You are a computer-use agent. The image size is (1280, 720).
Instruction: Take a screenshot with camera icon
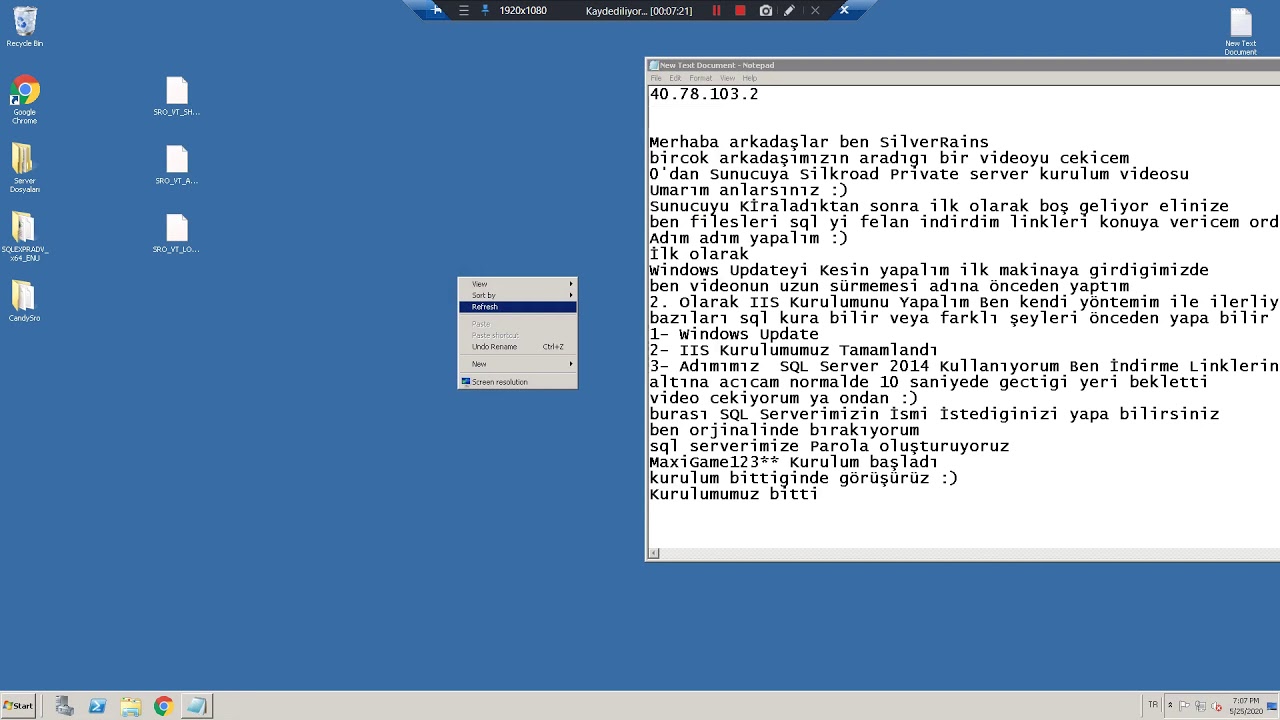(766, 10)
